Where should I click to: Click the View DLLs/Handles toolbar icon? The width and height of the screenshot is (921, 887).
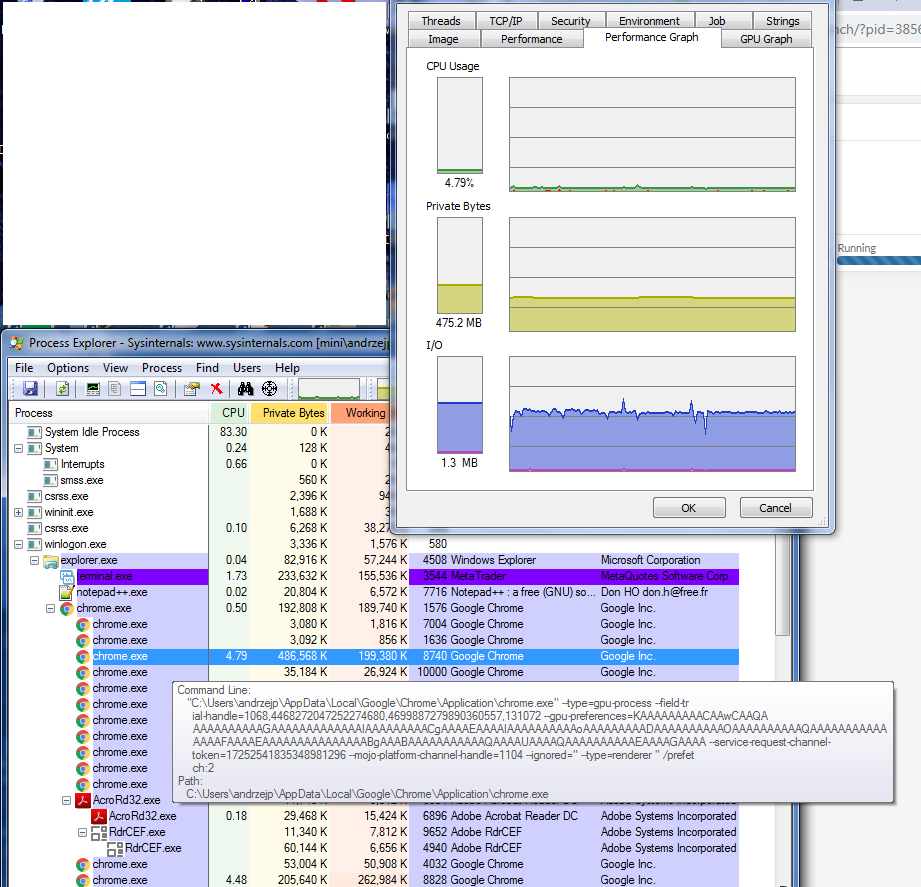[161, 389]
